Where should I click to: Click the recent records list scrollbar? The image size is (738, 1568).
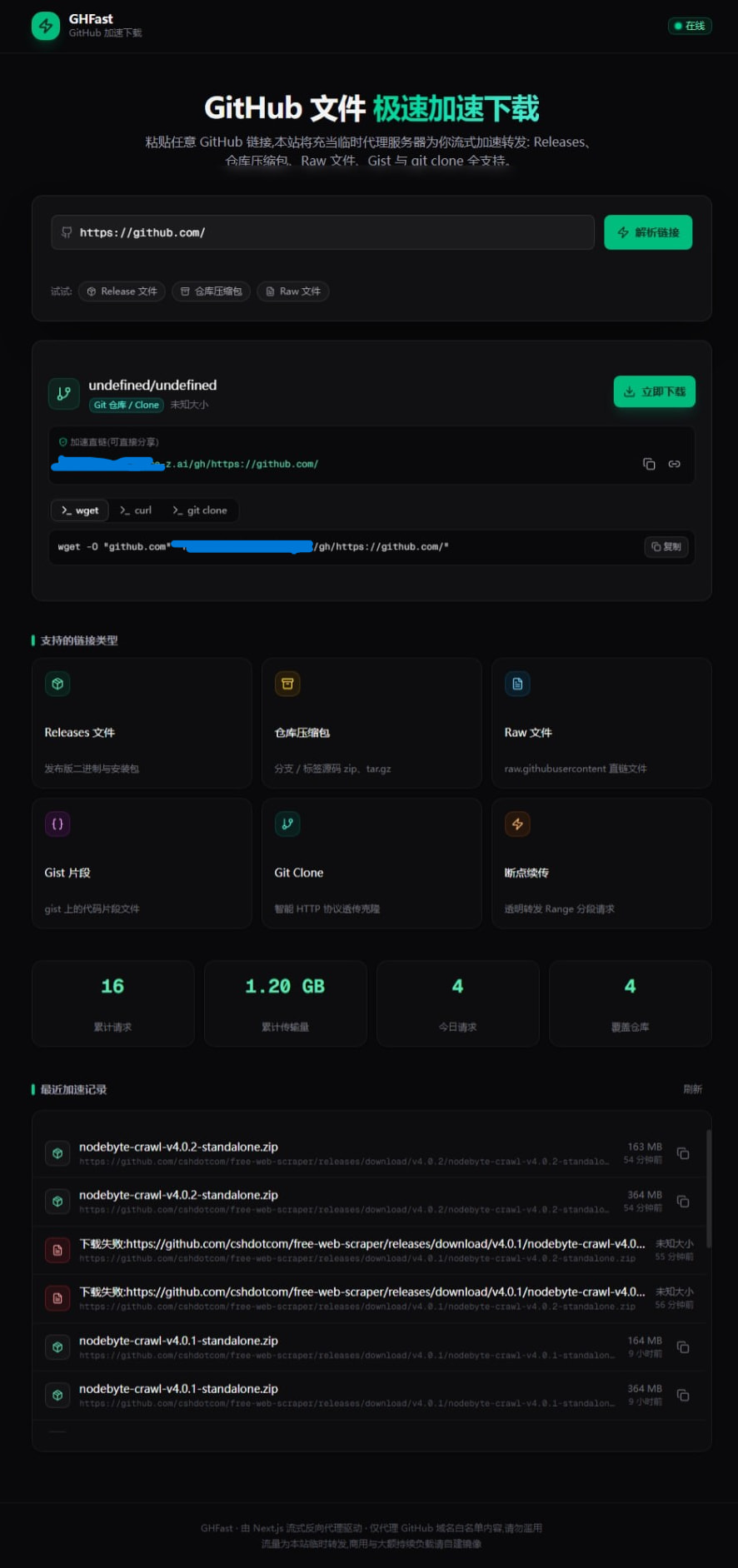[x=709, y=1188]
